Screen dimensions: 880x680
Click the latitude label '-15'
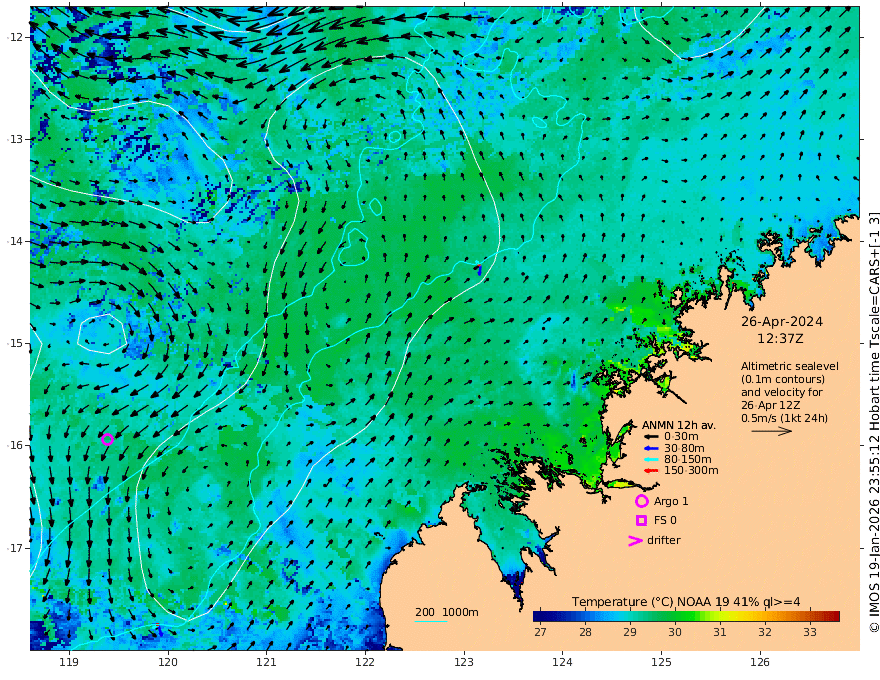pos(13,343)
